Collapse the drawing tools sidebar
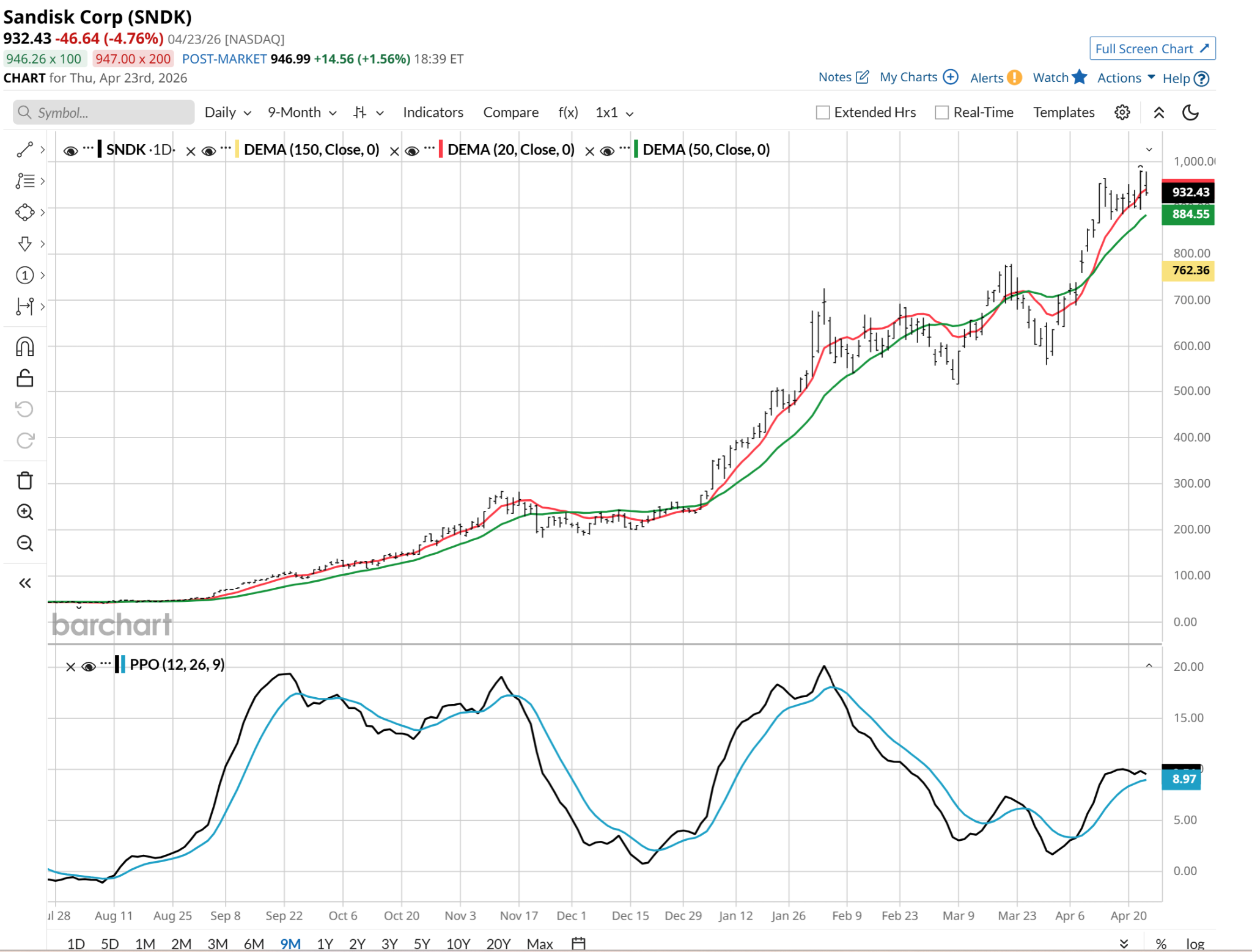This screenshot has width=1252, height=952. [24, 583]
